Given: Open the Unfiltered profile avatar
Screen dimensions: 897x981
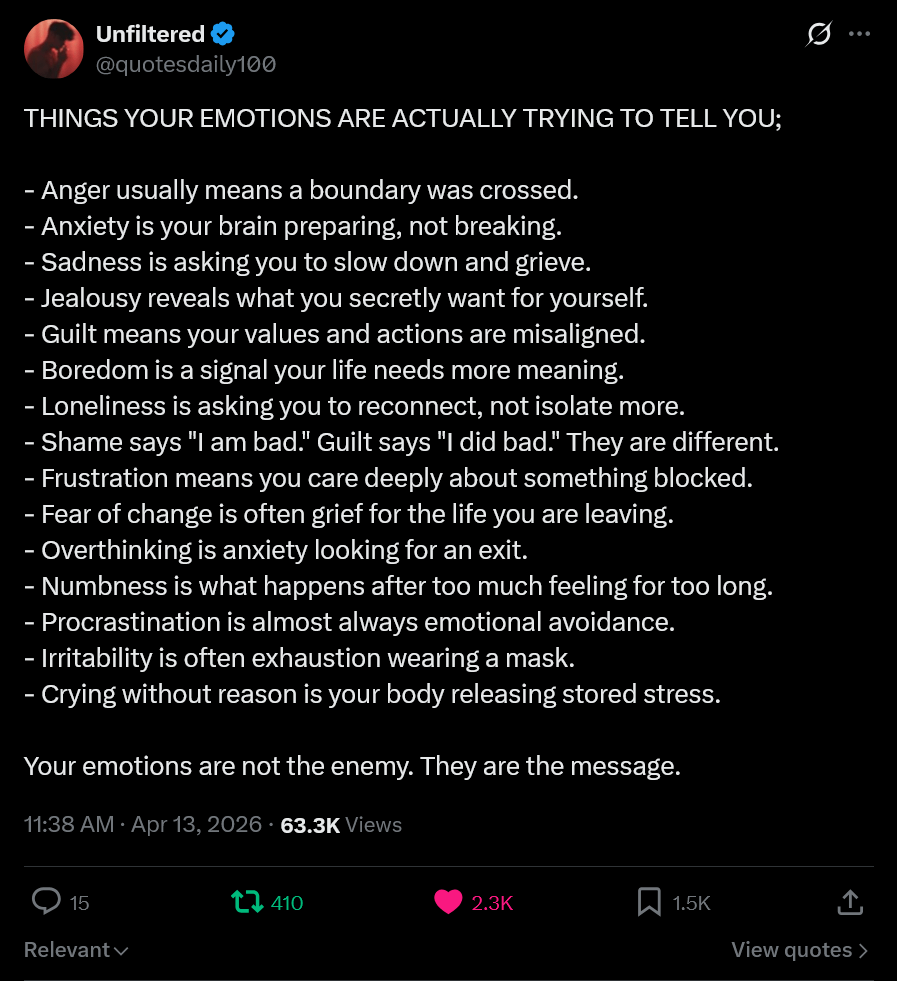Looking at the screenshot, I should coord(53,48).
